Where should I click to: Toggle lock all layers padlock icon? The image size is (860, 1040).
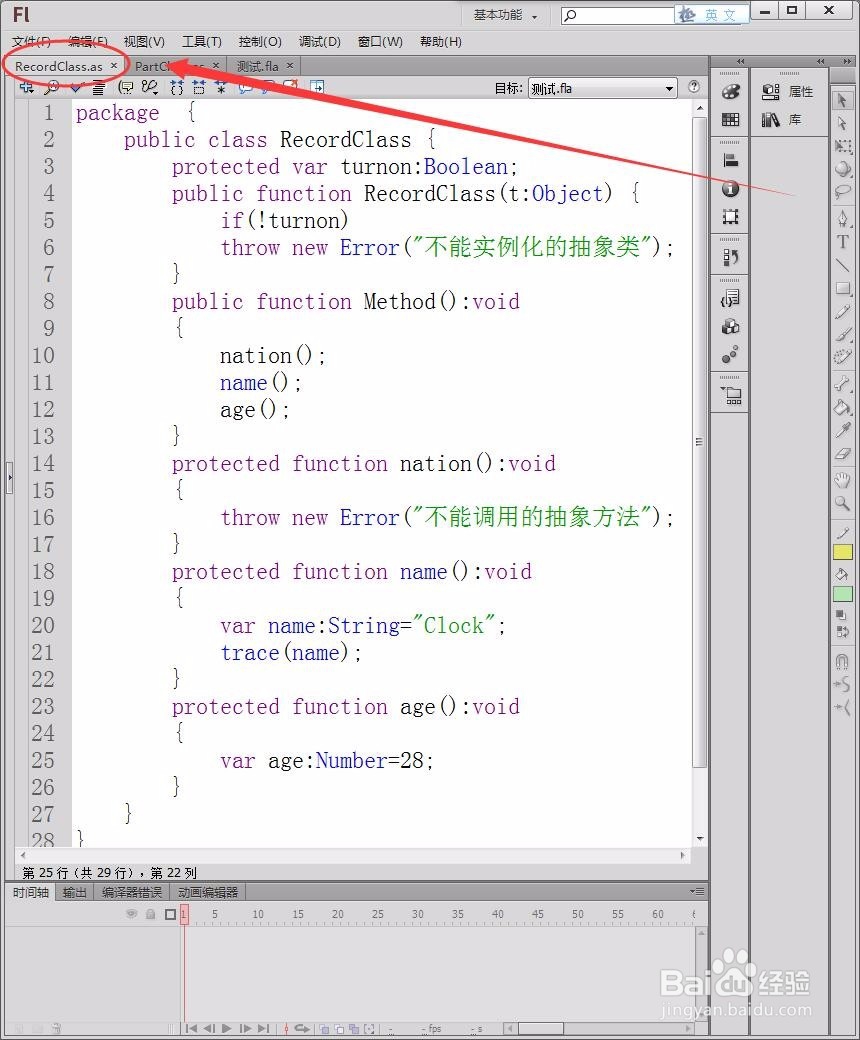point(151,914)
